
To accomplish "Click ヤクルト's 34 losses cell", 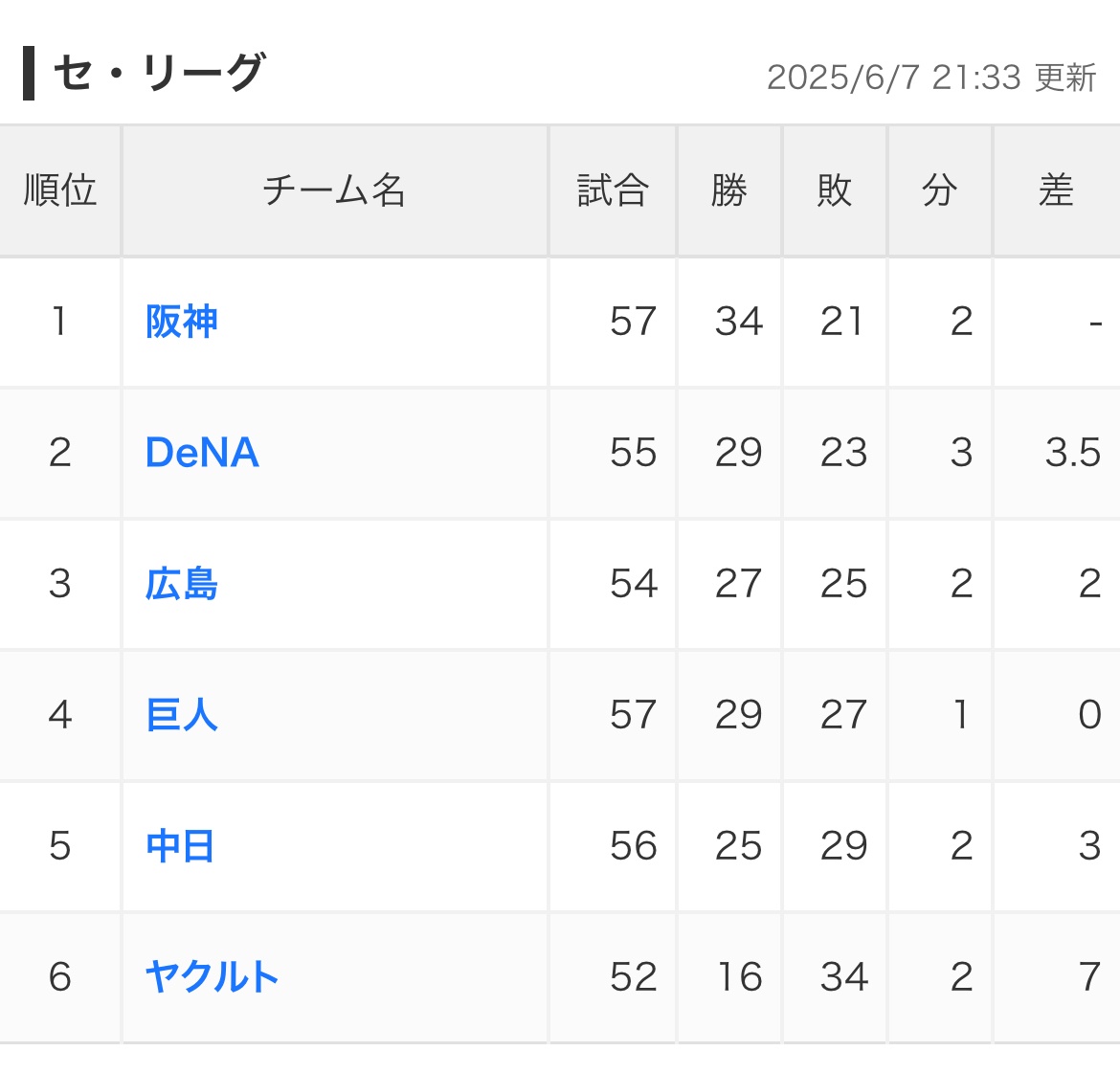I will click(x=835, y=977).
